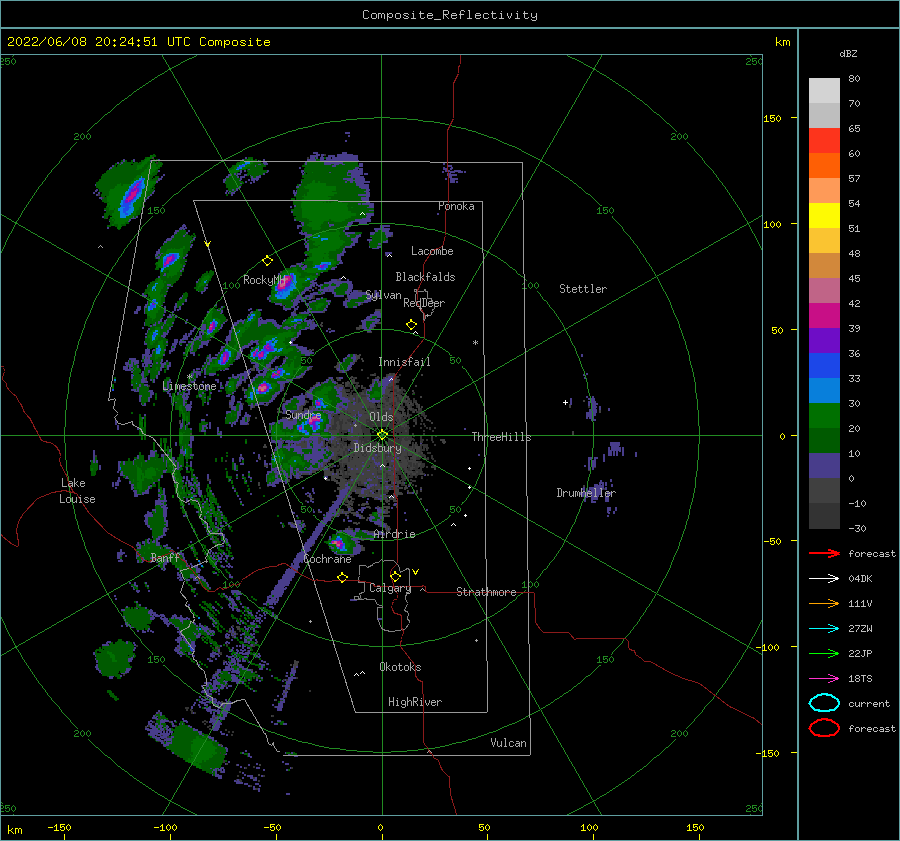Image resolution: width=900 pixels, height=841 pixels.
Task: Click the Calgary city label
Action: click(x=390, y=588)
